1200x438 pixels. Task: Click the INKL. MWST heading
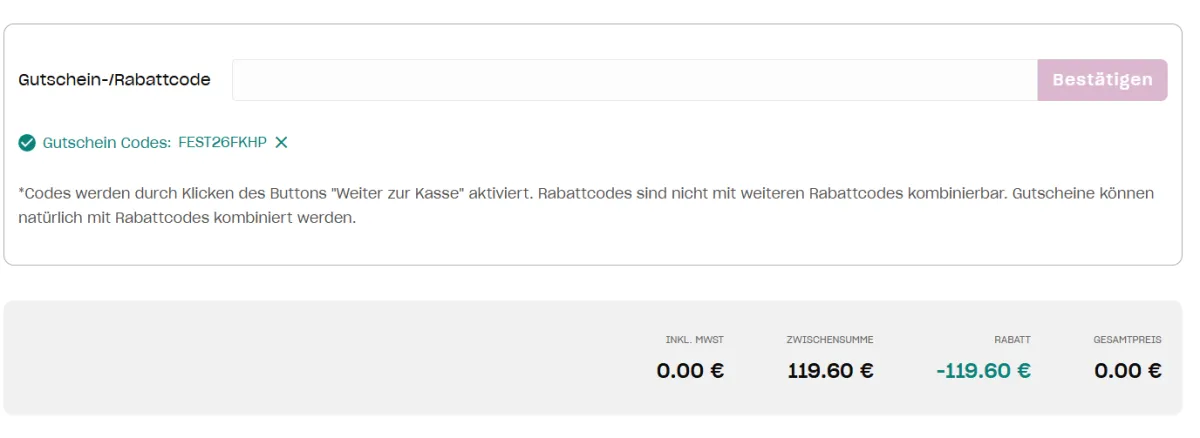695,340
